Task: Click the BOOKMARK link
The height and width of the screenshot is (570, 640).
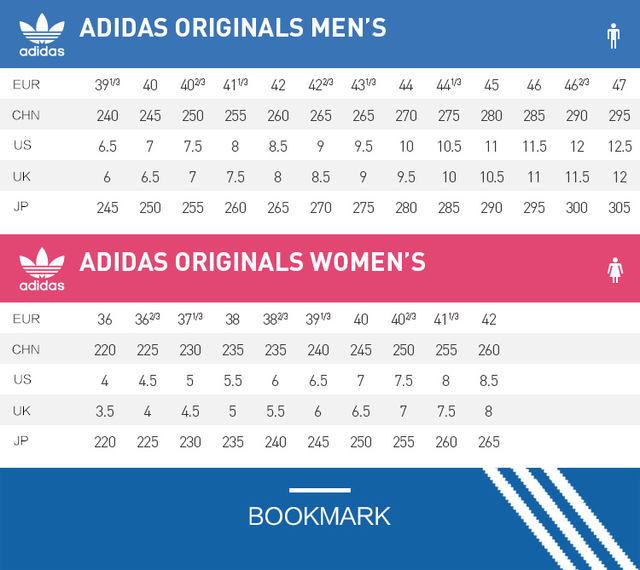Action: [x=319, y=517]
